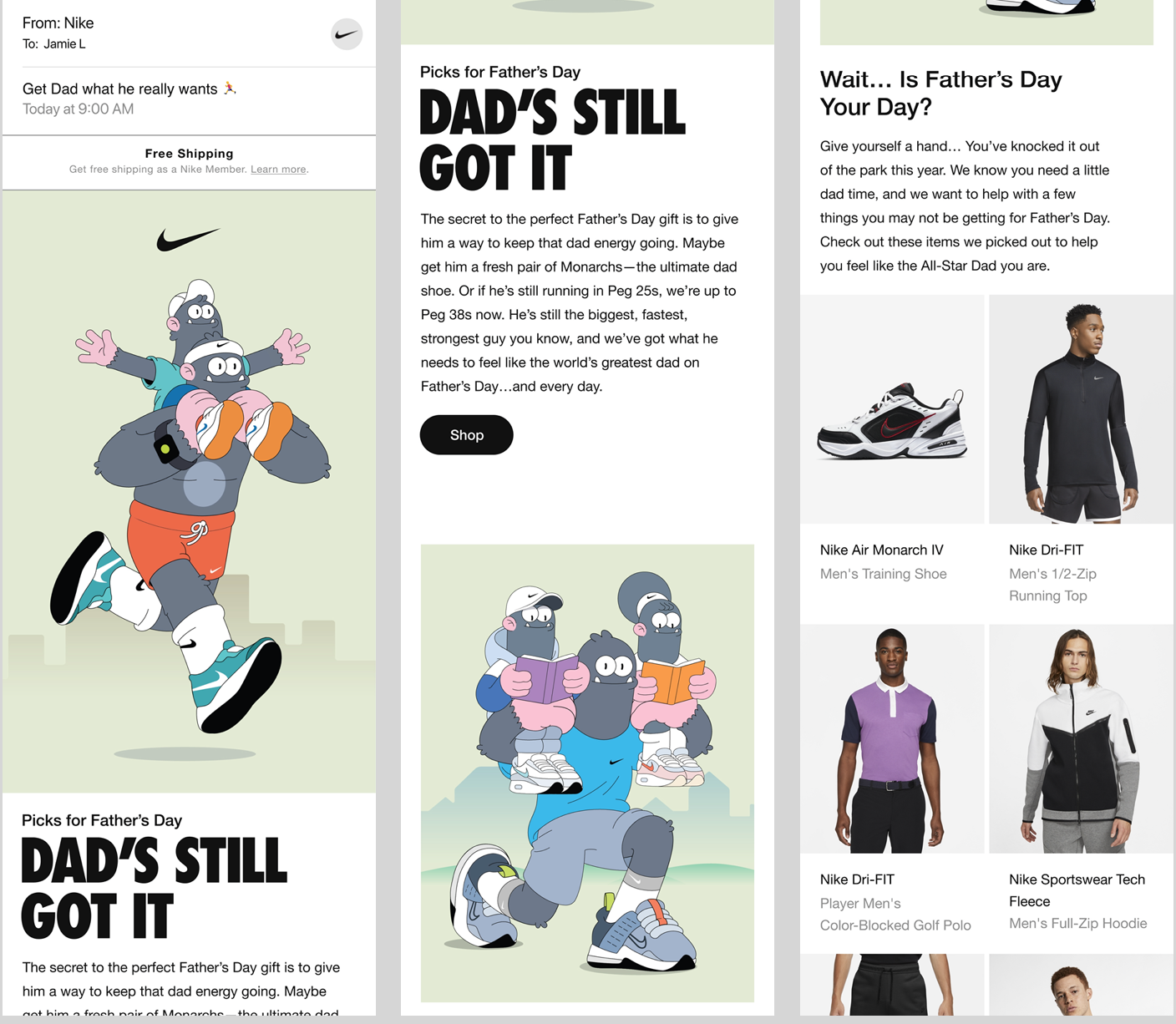This screenshot has height=1024, width=1176.
Task: Open the Learn more shipping link
Action: pos(278,170)
